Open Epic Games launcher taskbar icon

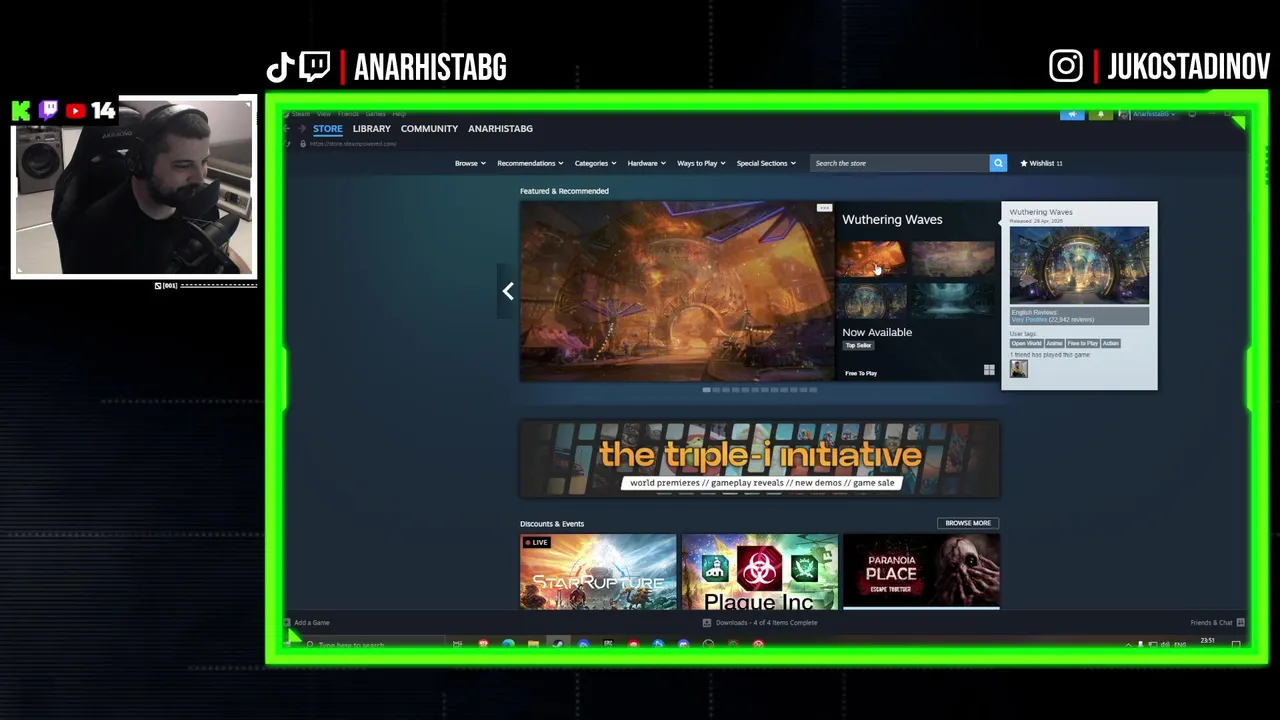click(x=608, y=644)
